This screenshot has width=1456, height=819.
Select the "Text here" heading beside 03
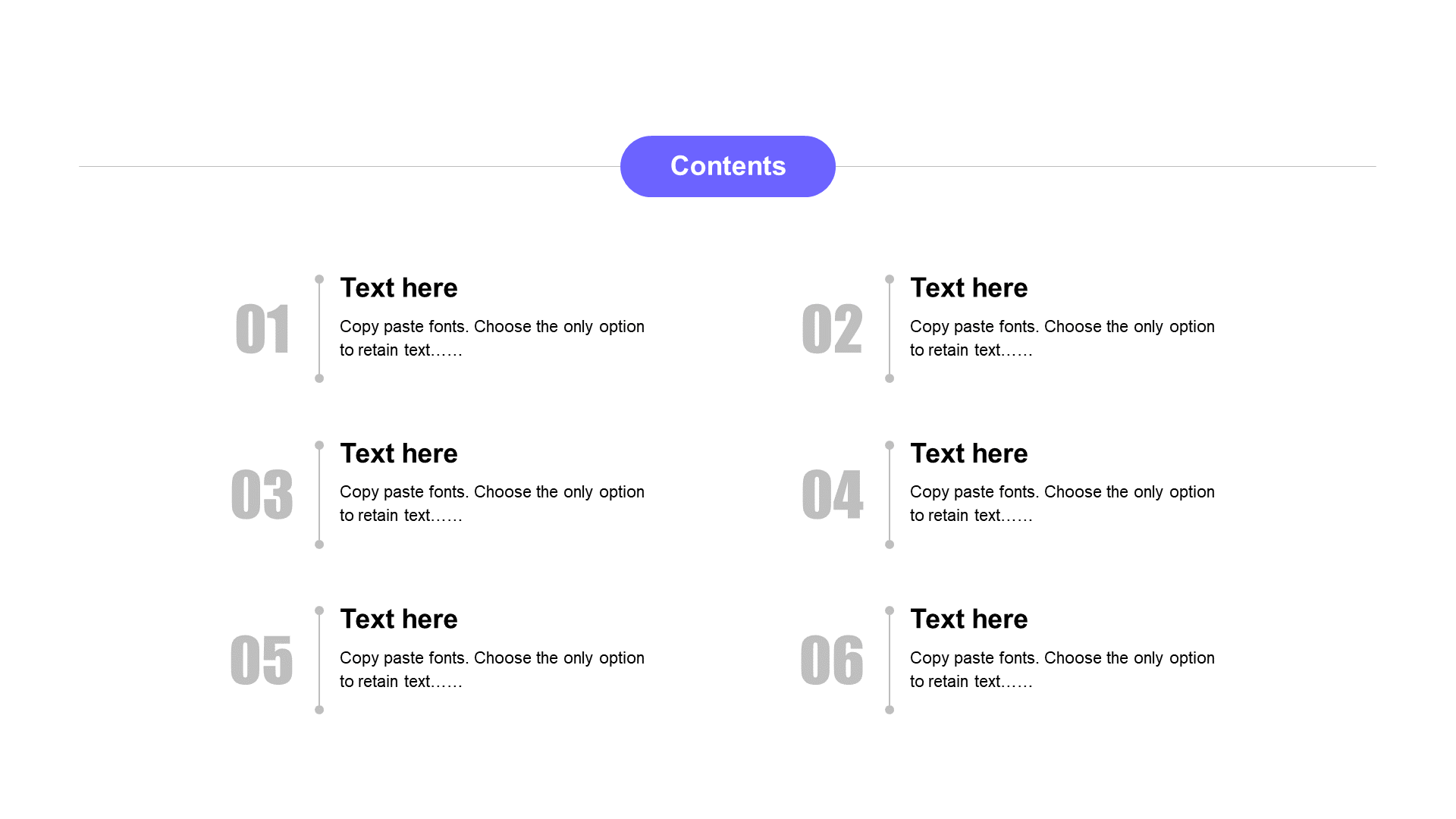point(399,453)
